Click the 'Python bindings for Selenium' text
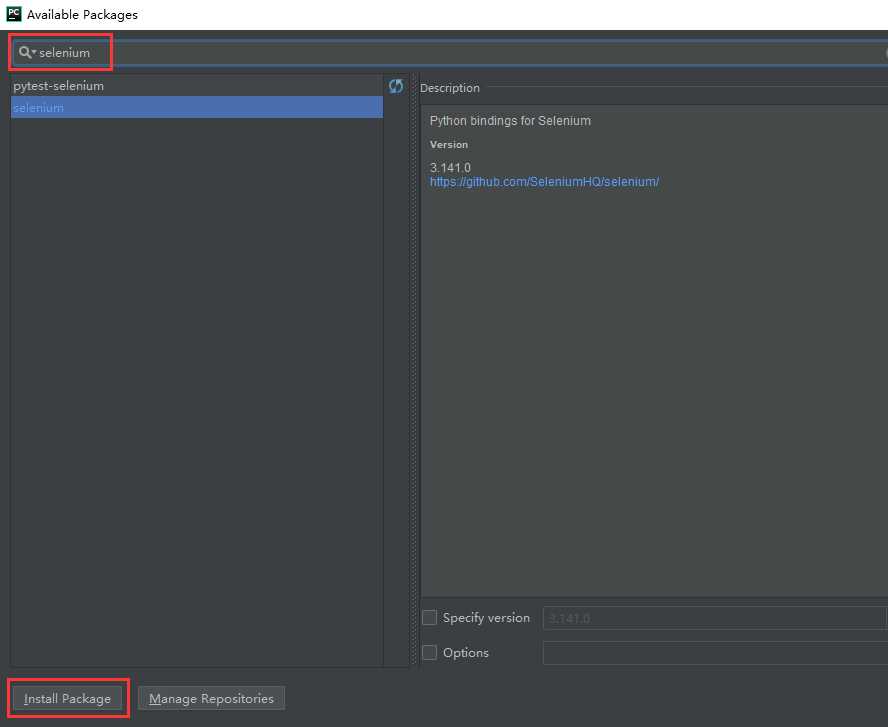Image resolution: width=888 pixels, height=727 pixels. [x=510, y=121]
